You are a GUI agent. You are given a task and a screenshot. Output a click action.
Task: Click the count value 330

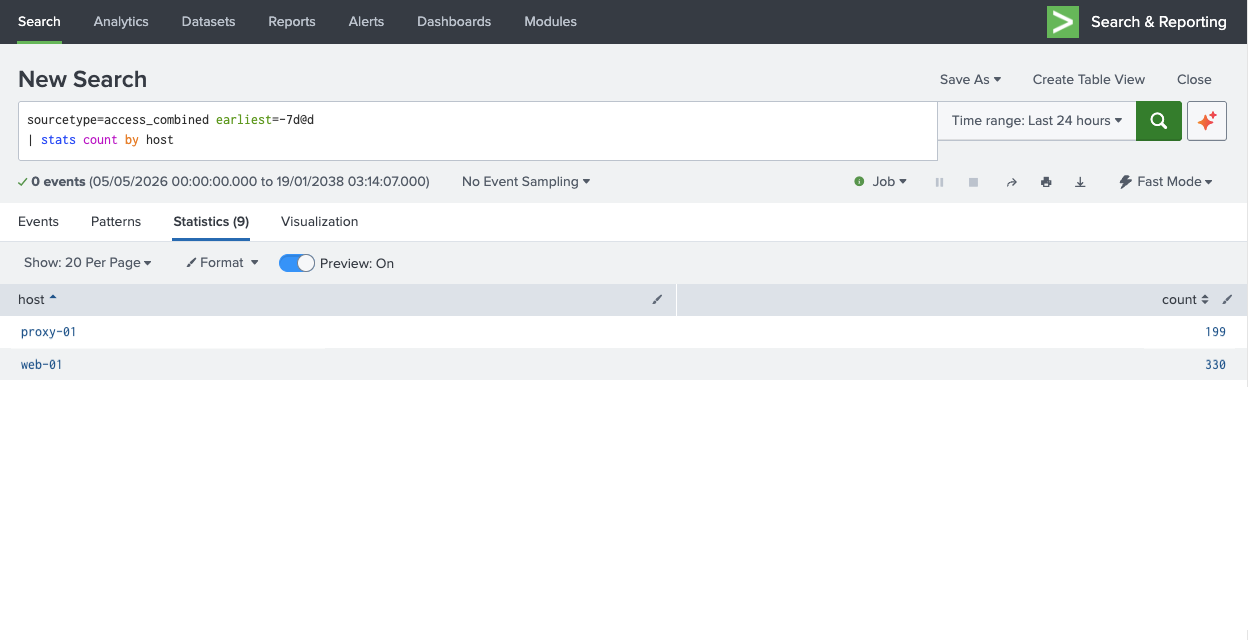[1215, 365]
